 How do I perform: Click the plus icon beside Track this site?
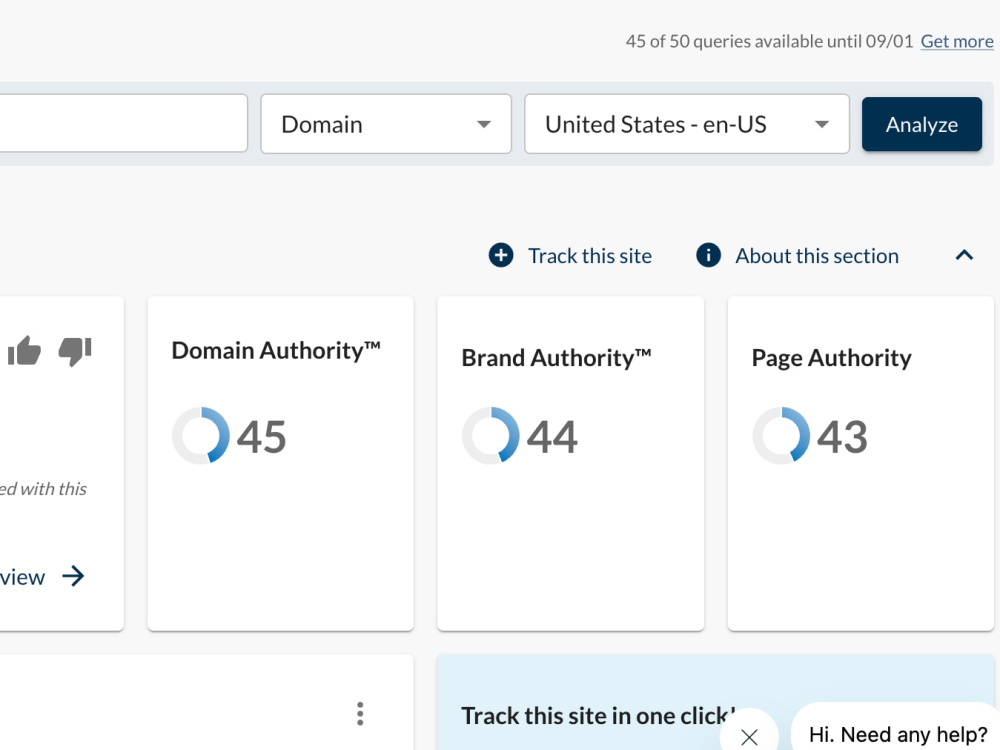coord(501,256)
